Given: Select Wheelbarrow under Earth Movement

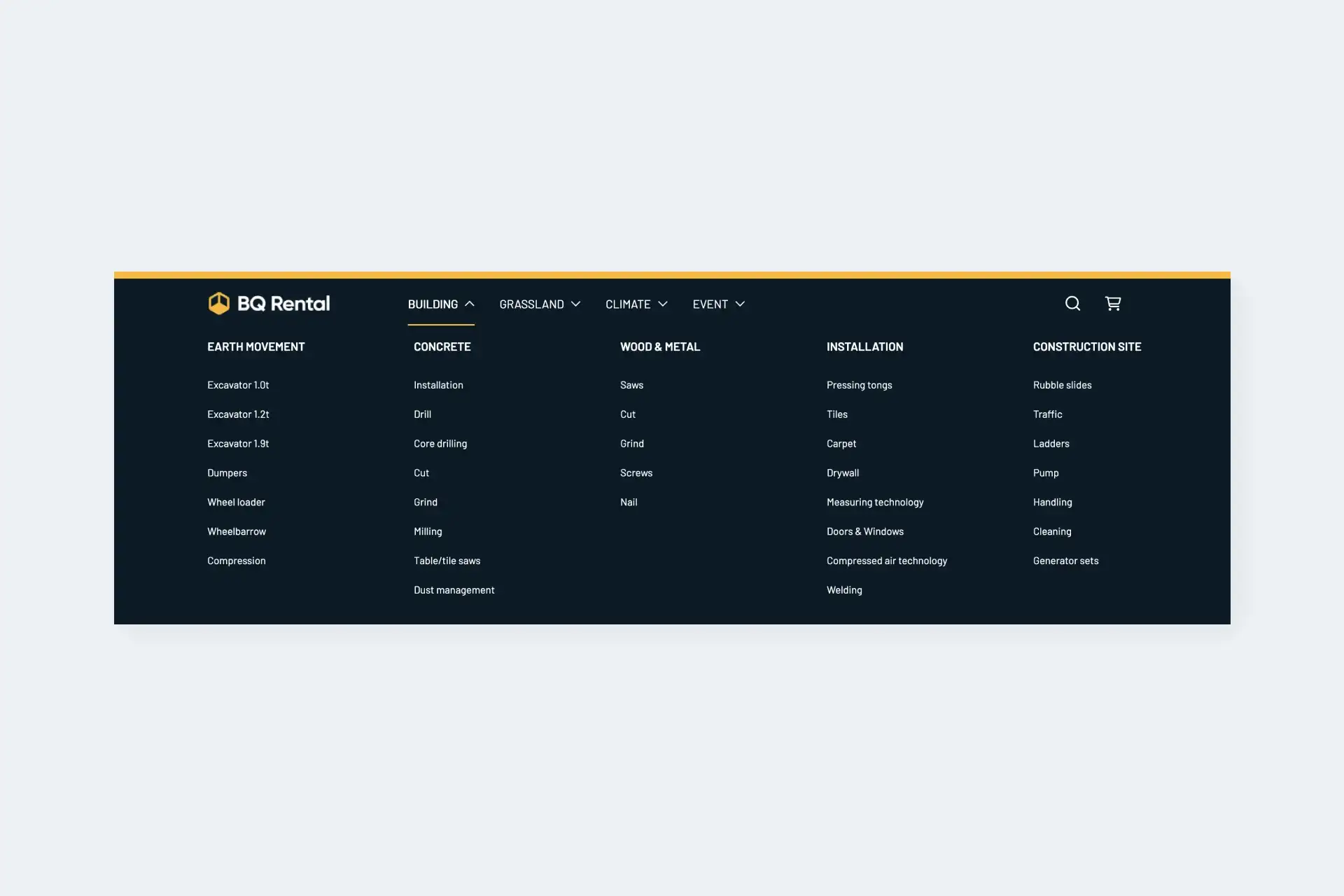Looking at the screenshot, I should click(x=236, y=531).
